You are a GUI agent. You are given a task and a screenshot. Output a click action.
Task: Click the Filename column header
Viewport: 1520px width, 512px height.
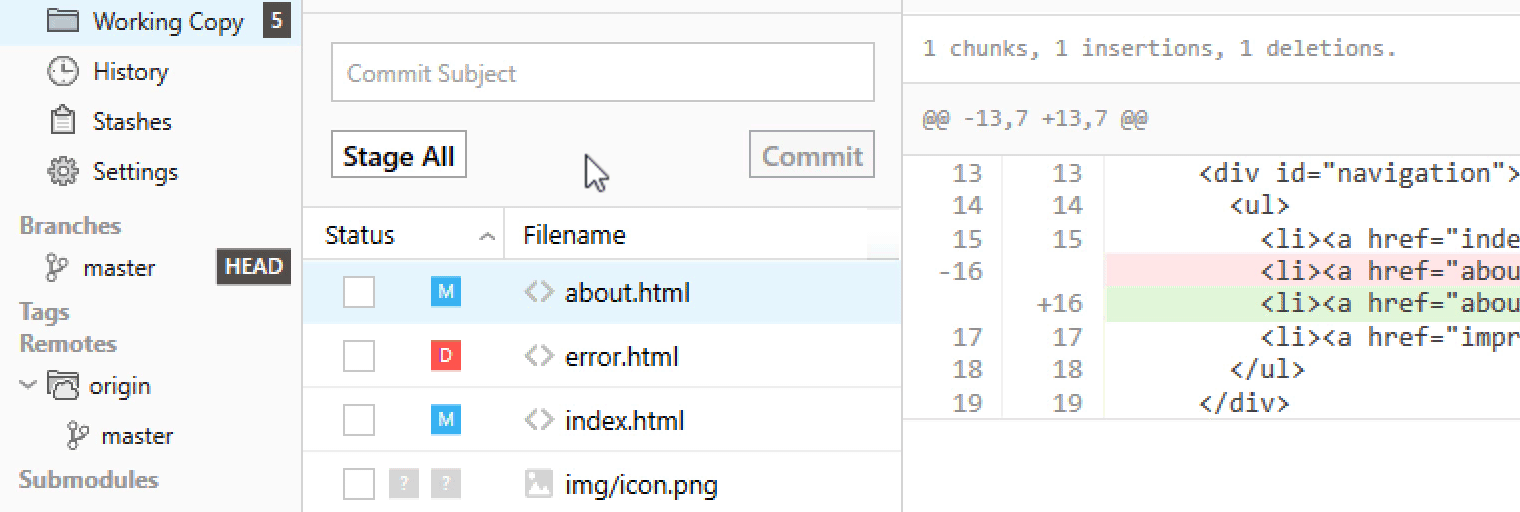pyautogui.click(x=575, y=236)
